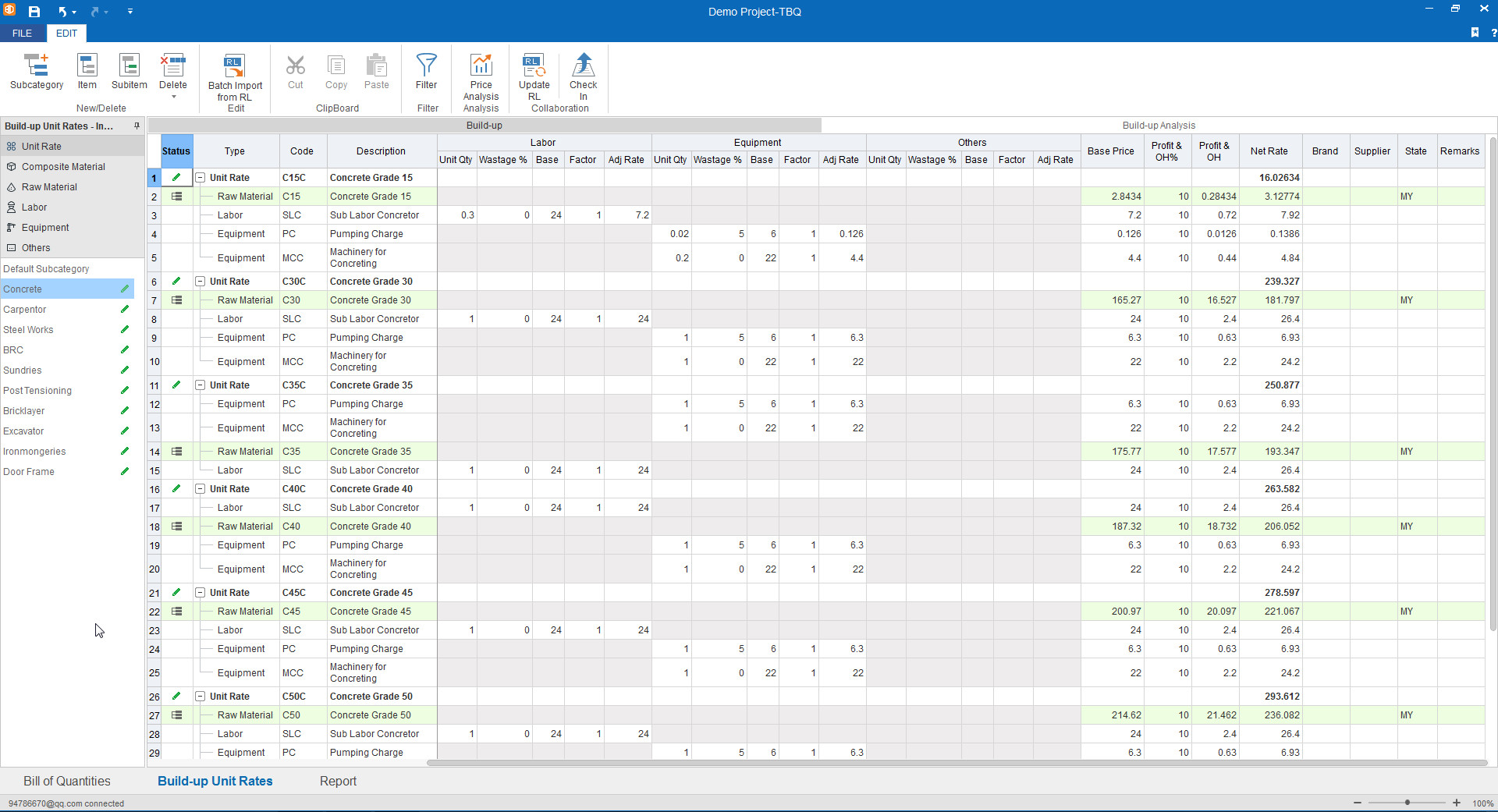The height and width of the screenshot is (812, 1498).
Task: Save the project with the disk icon
Action: click(x=34, y=12)
